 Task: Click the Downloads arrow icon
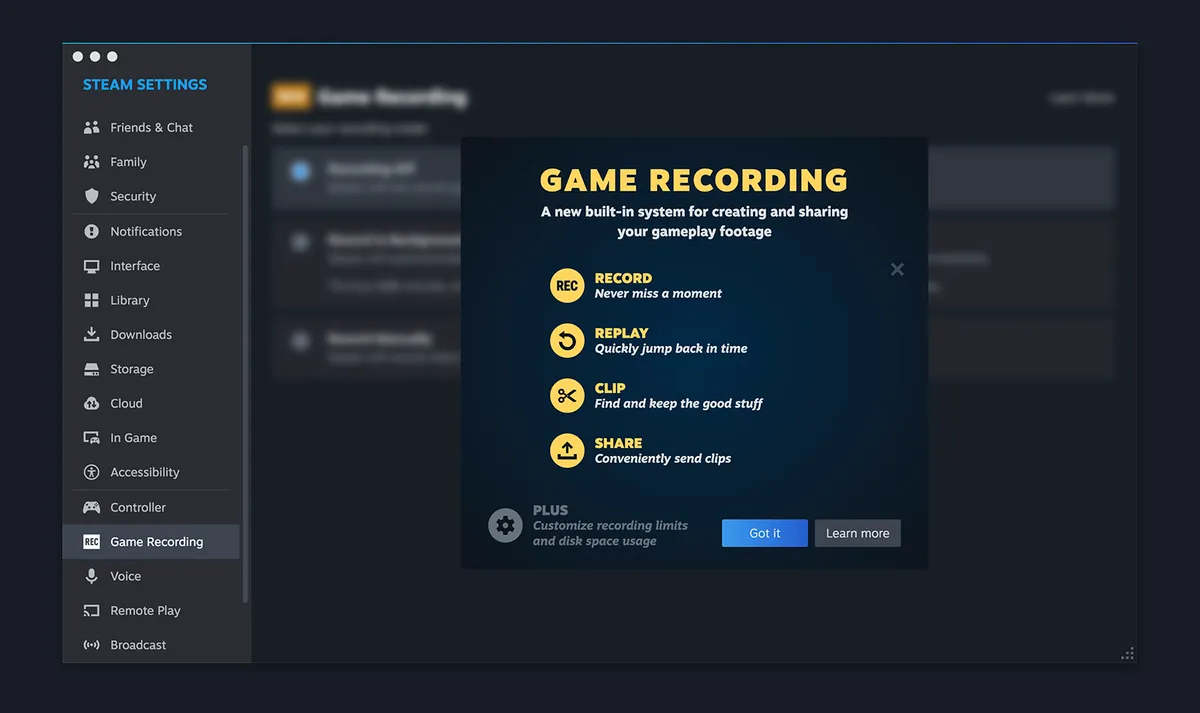click(x=91, y=335)
